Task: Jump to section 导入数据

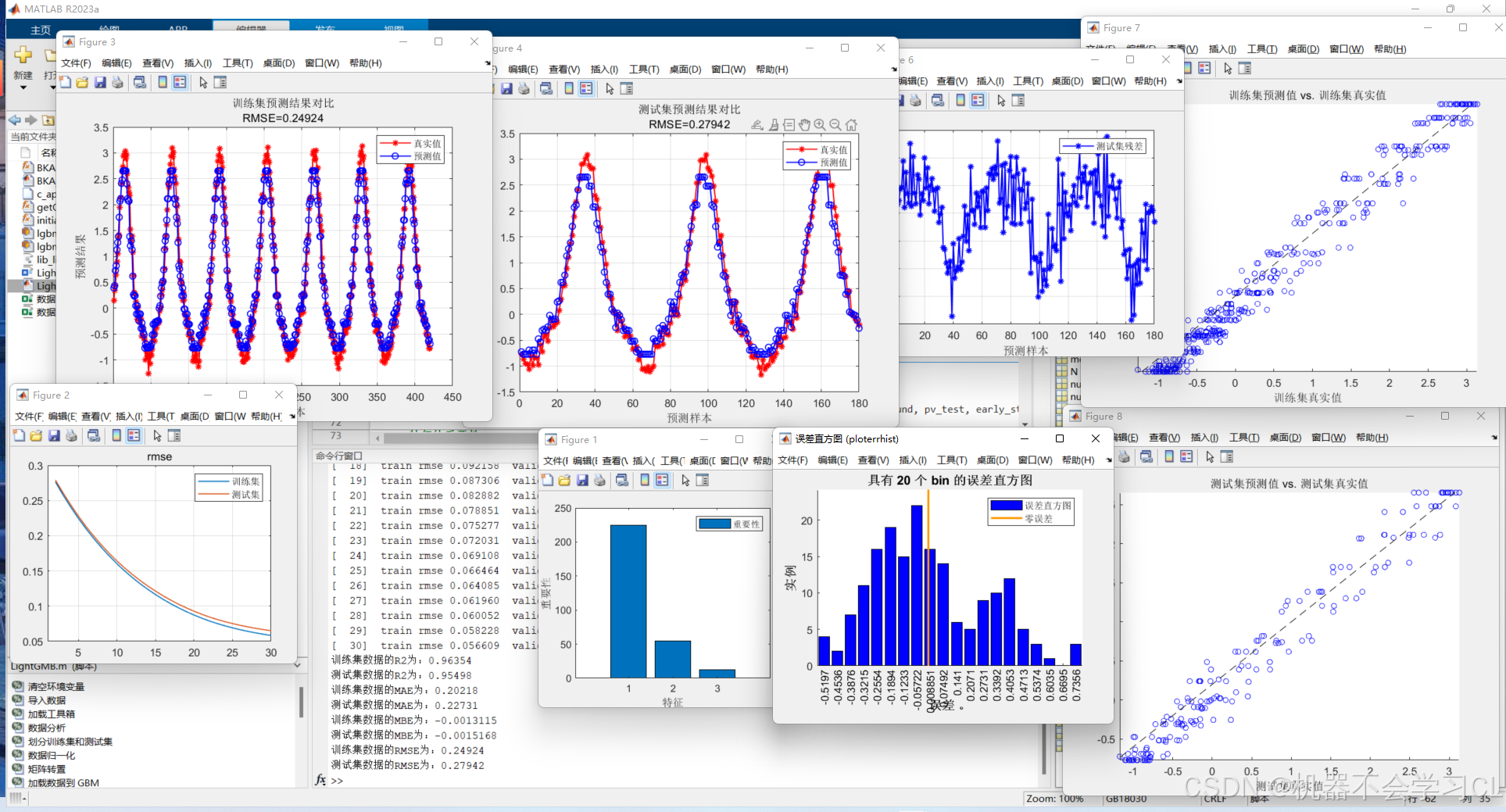Action: (47, 700)
